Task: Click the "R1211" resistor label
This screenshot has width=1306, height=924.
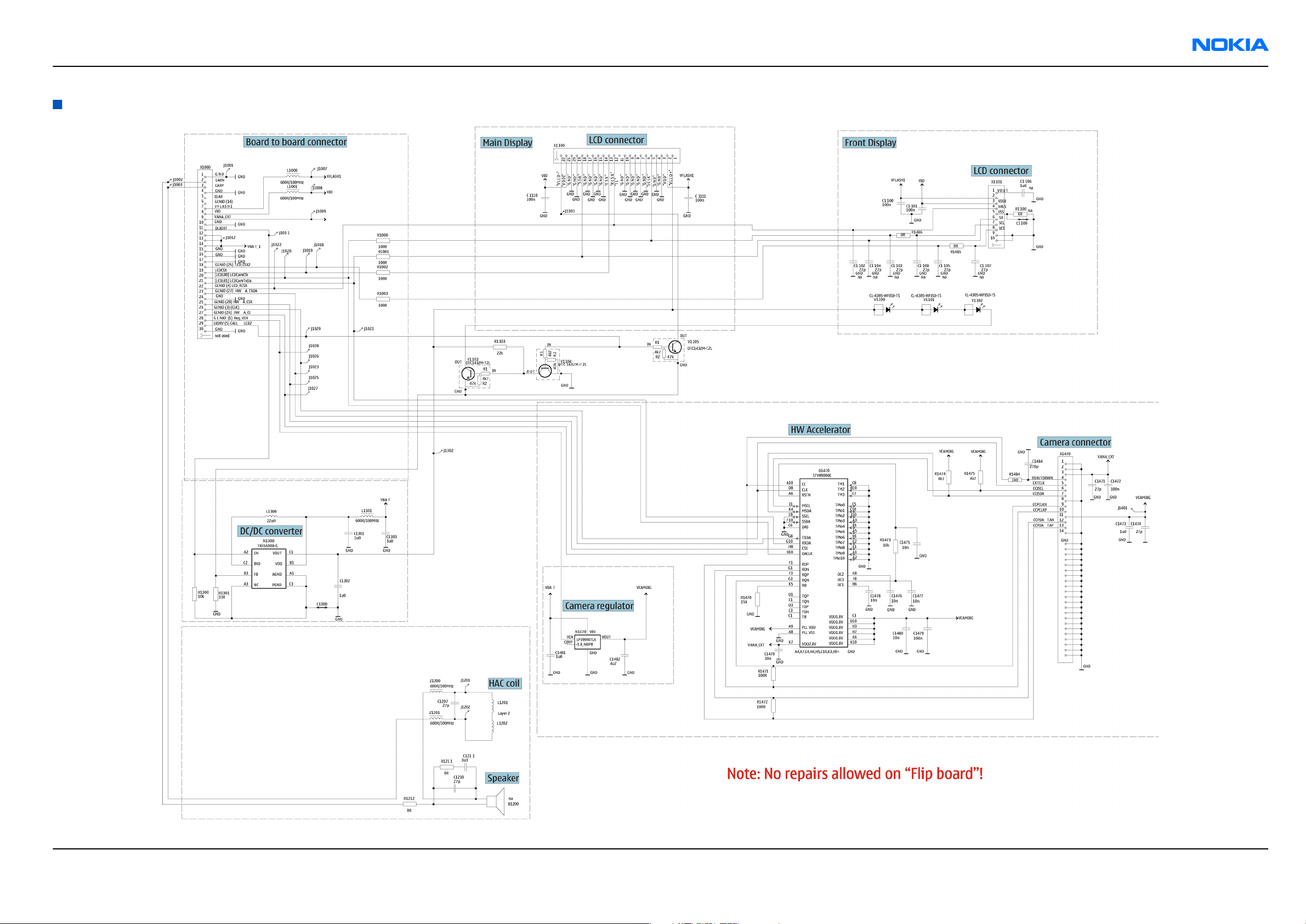Action: [x=446, y=761]
